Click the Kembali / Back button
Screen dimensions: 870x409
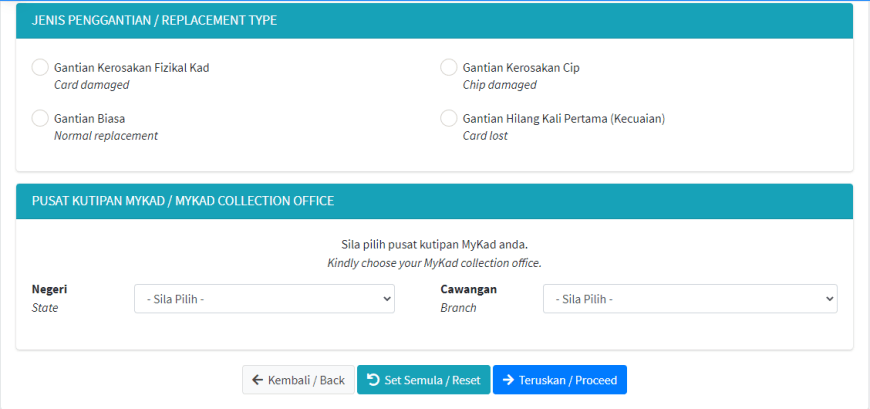298,380
